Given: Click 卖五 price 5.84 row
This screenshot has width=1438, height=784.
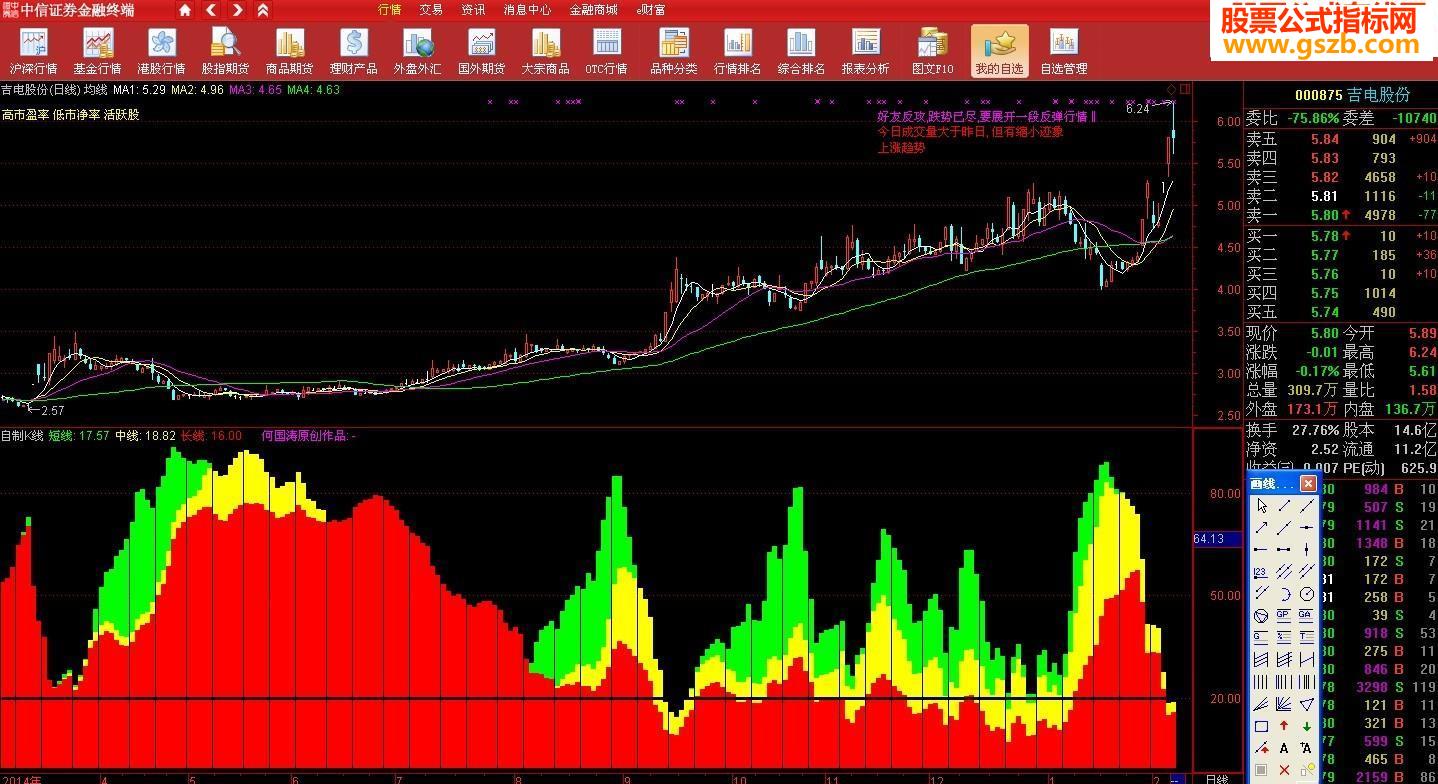Looking at the screenshot, I should [x=1340, y=139].
